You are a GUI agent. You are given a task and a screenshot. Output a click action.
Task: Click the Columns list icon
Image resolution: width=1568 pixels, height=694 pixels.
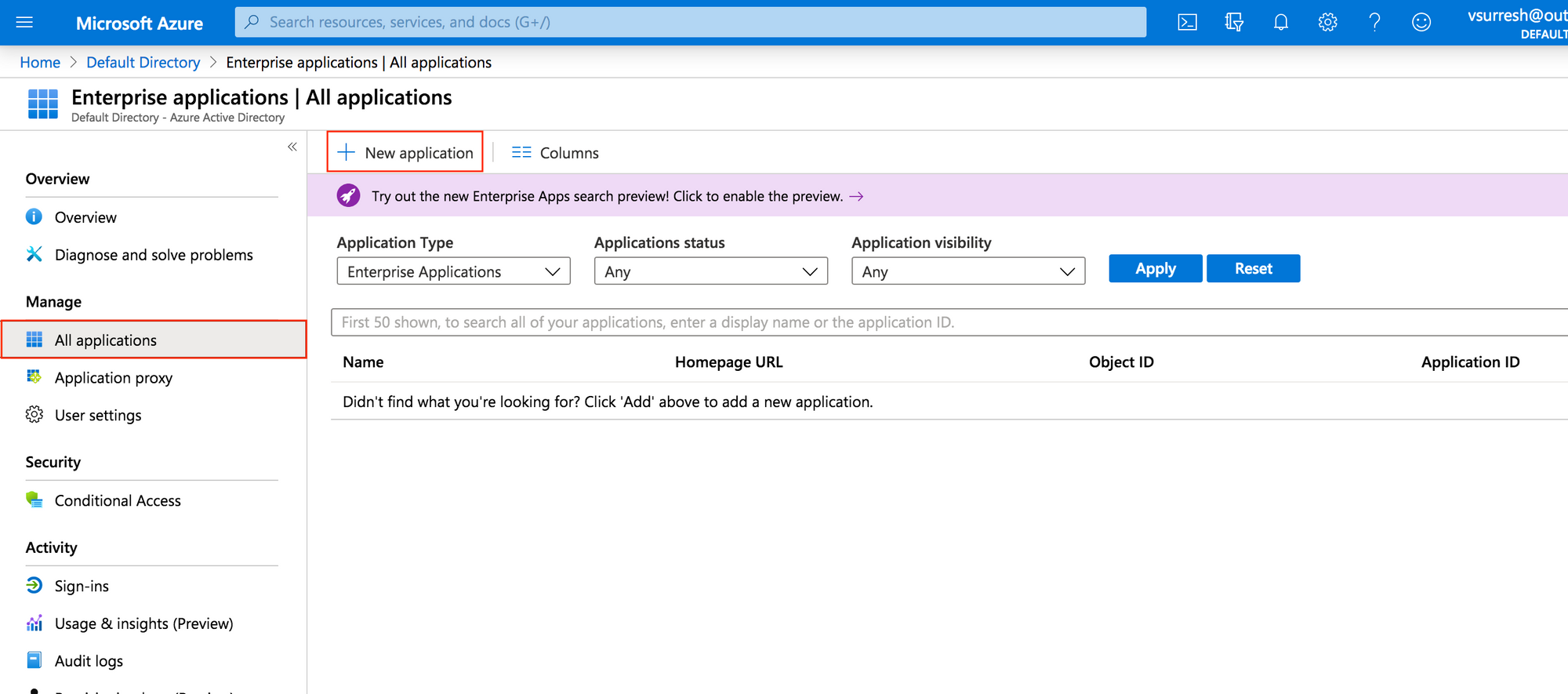pos(521,152)
